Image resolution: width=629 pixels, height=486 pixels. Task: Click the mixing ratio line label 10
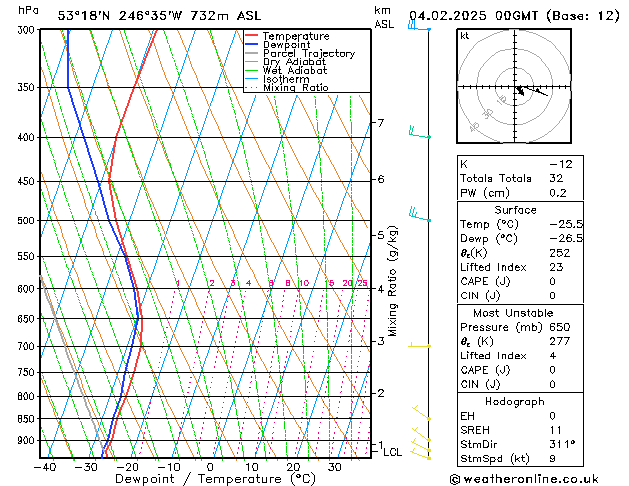pyautogui.click(x=304, y=283)
